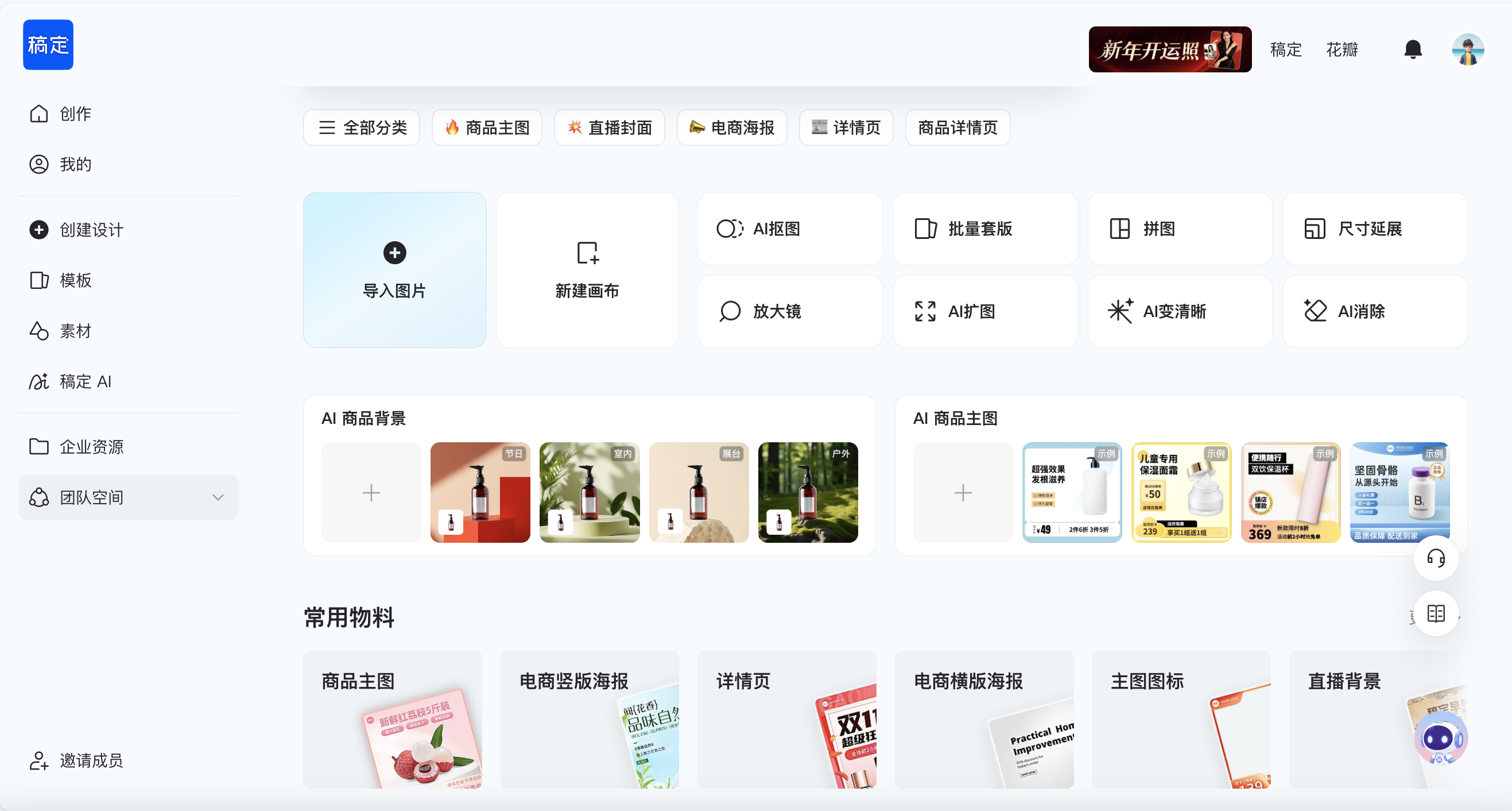This screenshot has width=1512, height=811.
Task: Open the 主图图标 material card
Action: point(1181,719)
